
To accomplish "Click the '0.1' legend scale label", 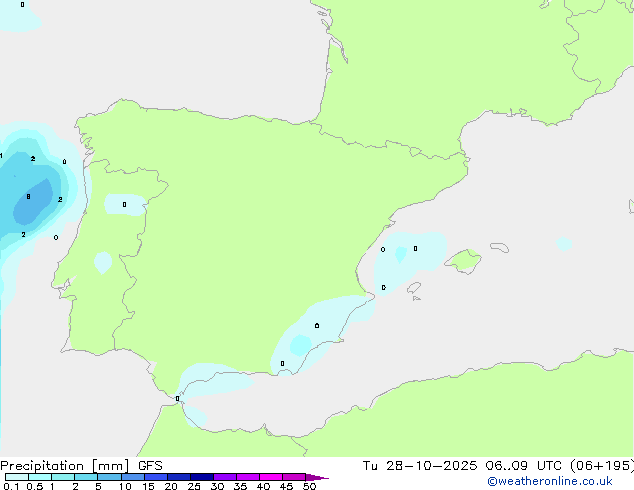I will [x=11, y=486].
